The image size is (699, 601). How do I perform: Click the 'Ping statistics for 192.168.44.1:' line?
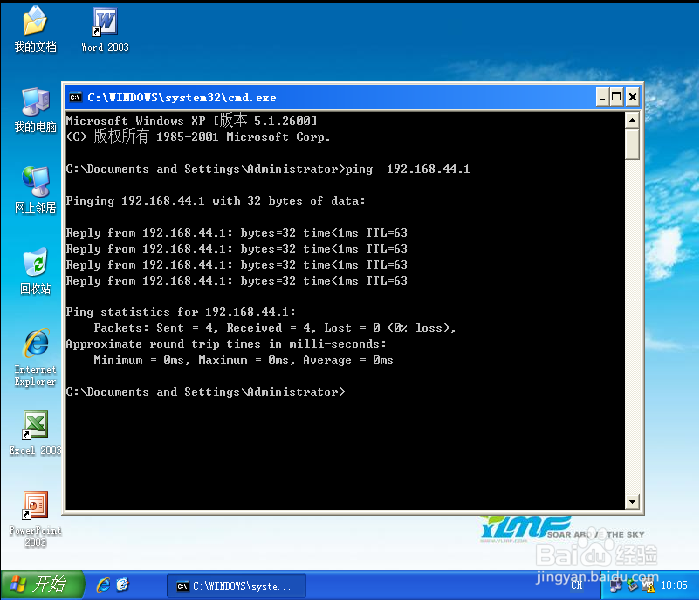pyautogui.click(x=181, y=312)
